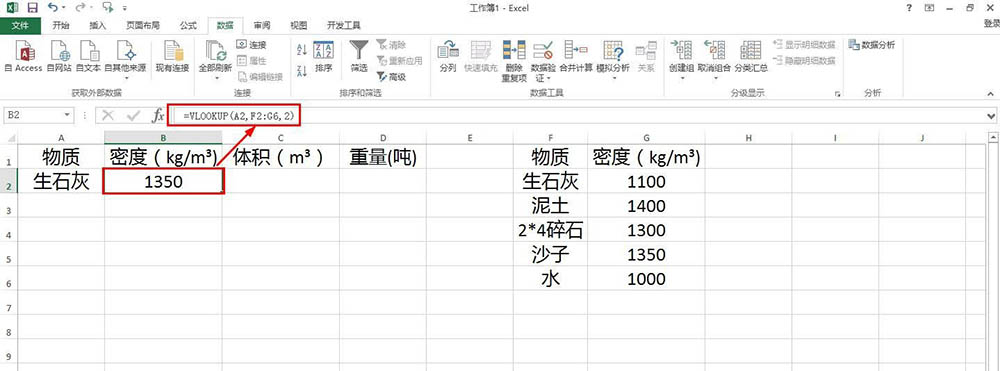Select cell G6 with value 1000
This screenshot has width=1000, height=371.
click(x=647, y=279)
